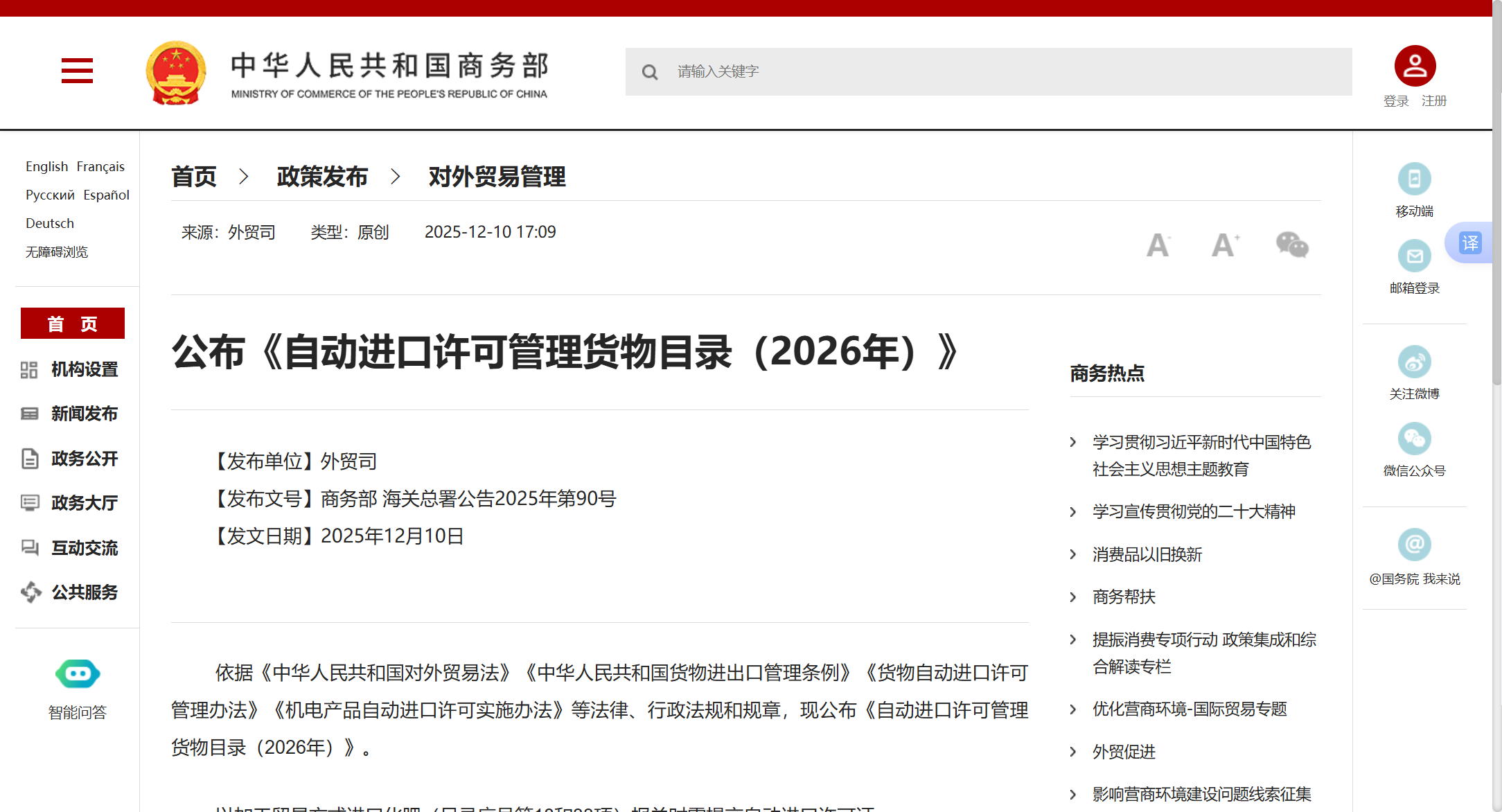This screenshot has height=812, width=1502.
Task: Select the red 首页 menu tab
Action: click(x=73, y=324)
